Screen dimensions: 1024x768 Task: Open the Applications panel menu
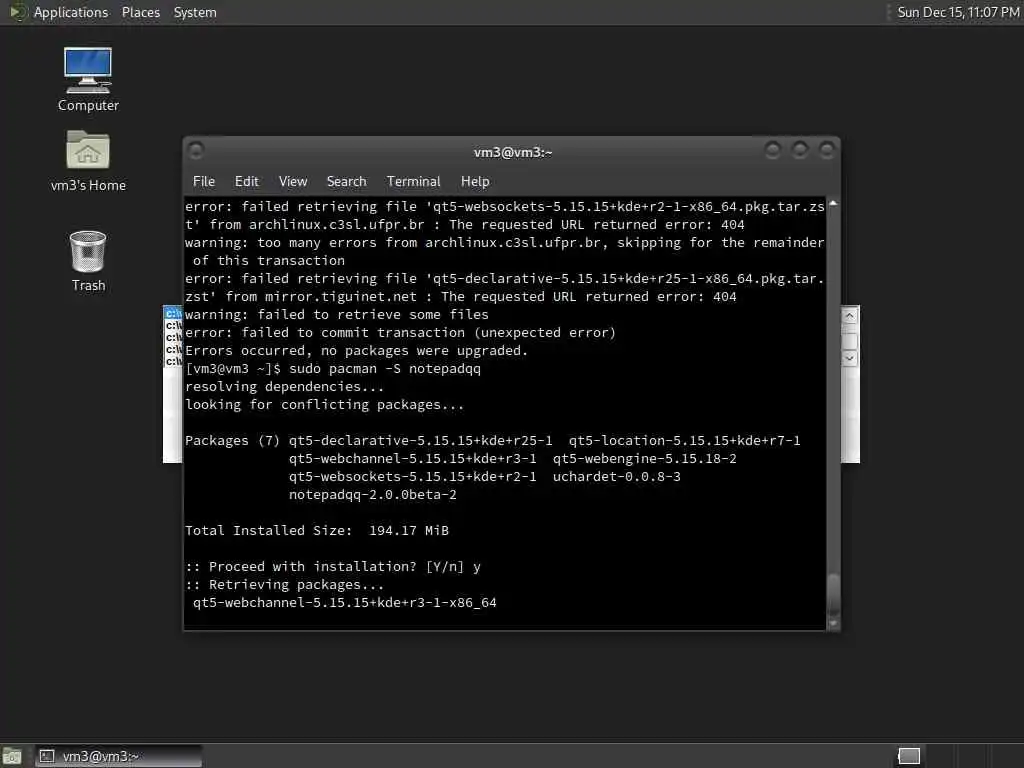71,12
